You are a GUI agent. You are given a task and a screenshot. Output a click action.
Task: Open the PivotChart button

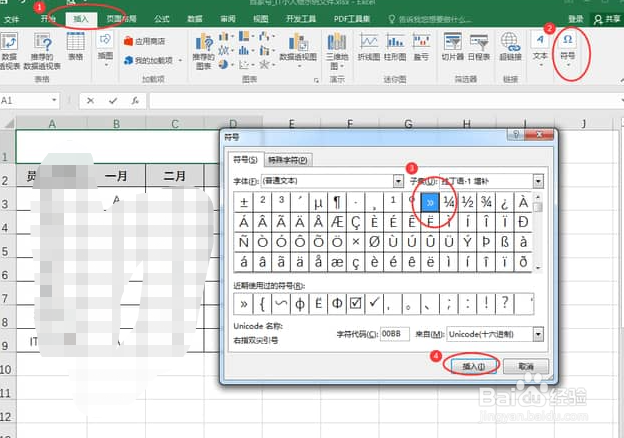click(298, 50)
